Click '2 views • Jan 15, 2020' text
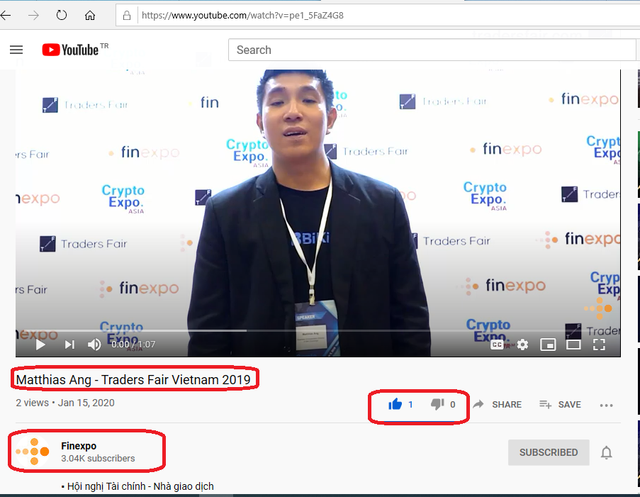Screen dimensions: 640x497 (65, 403)
